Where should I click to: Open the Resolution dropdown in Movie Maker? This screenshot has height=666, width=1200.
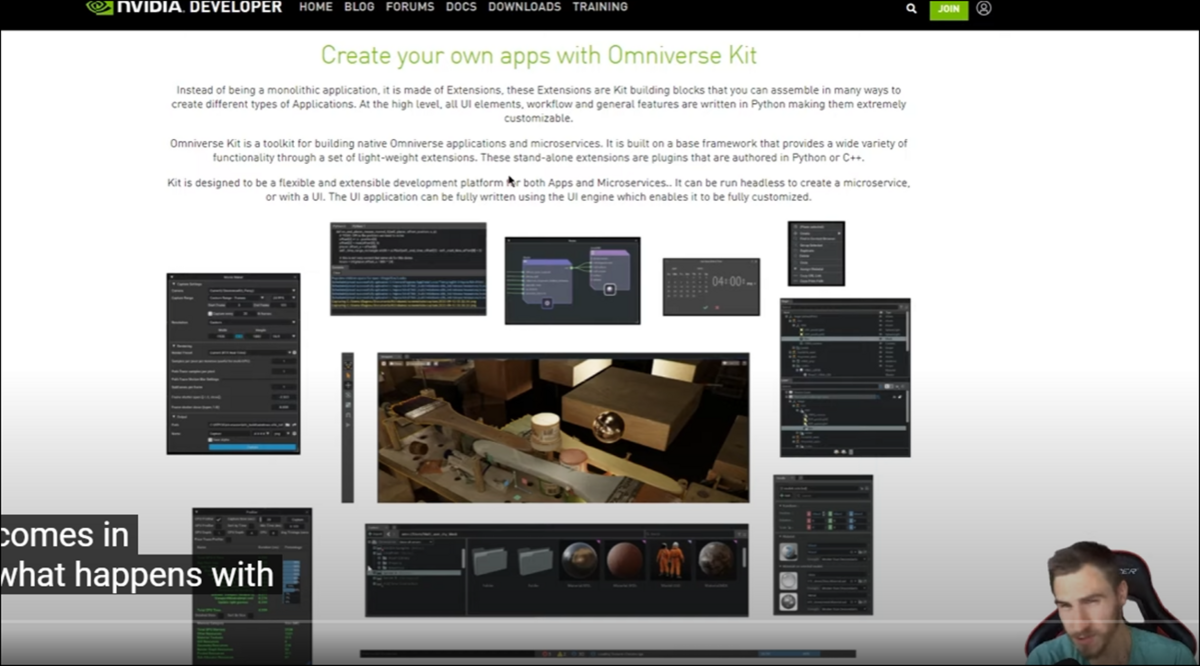(x=252, y=323)
